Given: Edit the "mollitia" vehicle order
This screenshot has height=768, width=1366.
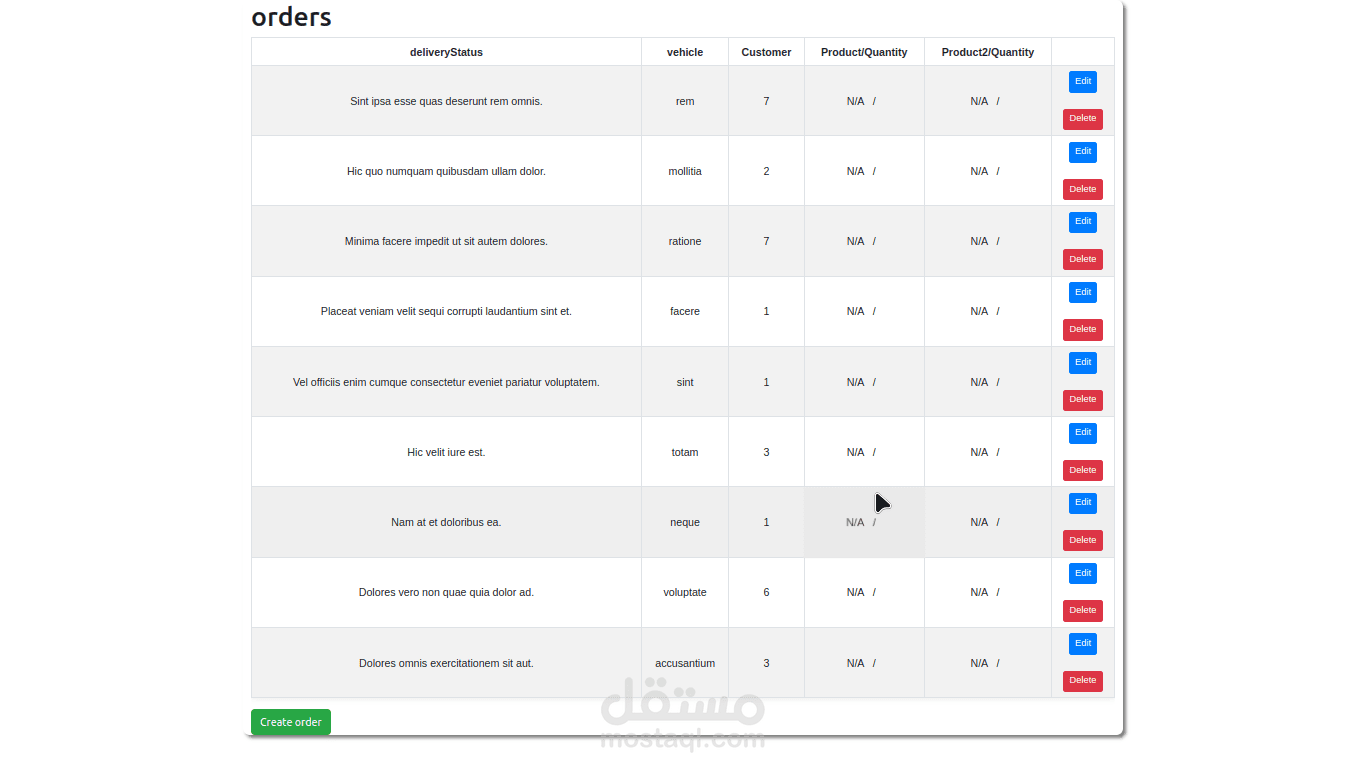Looking at the screenshot, I should click(x=1082, y=151).
